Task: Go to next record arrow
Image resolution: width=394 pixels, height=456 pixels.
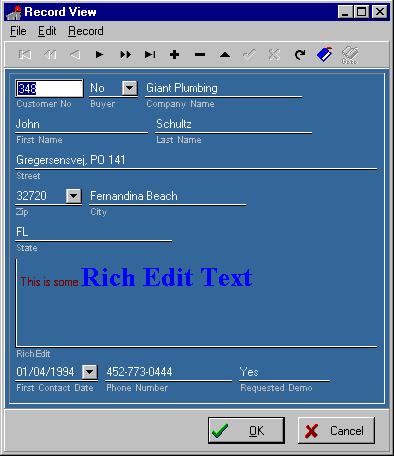Action: pyautogui.click(x=99, y=54)
